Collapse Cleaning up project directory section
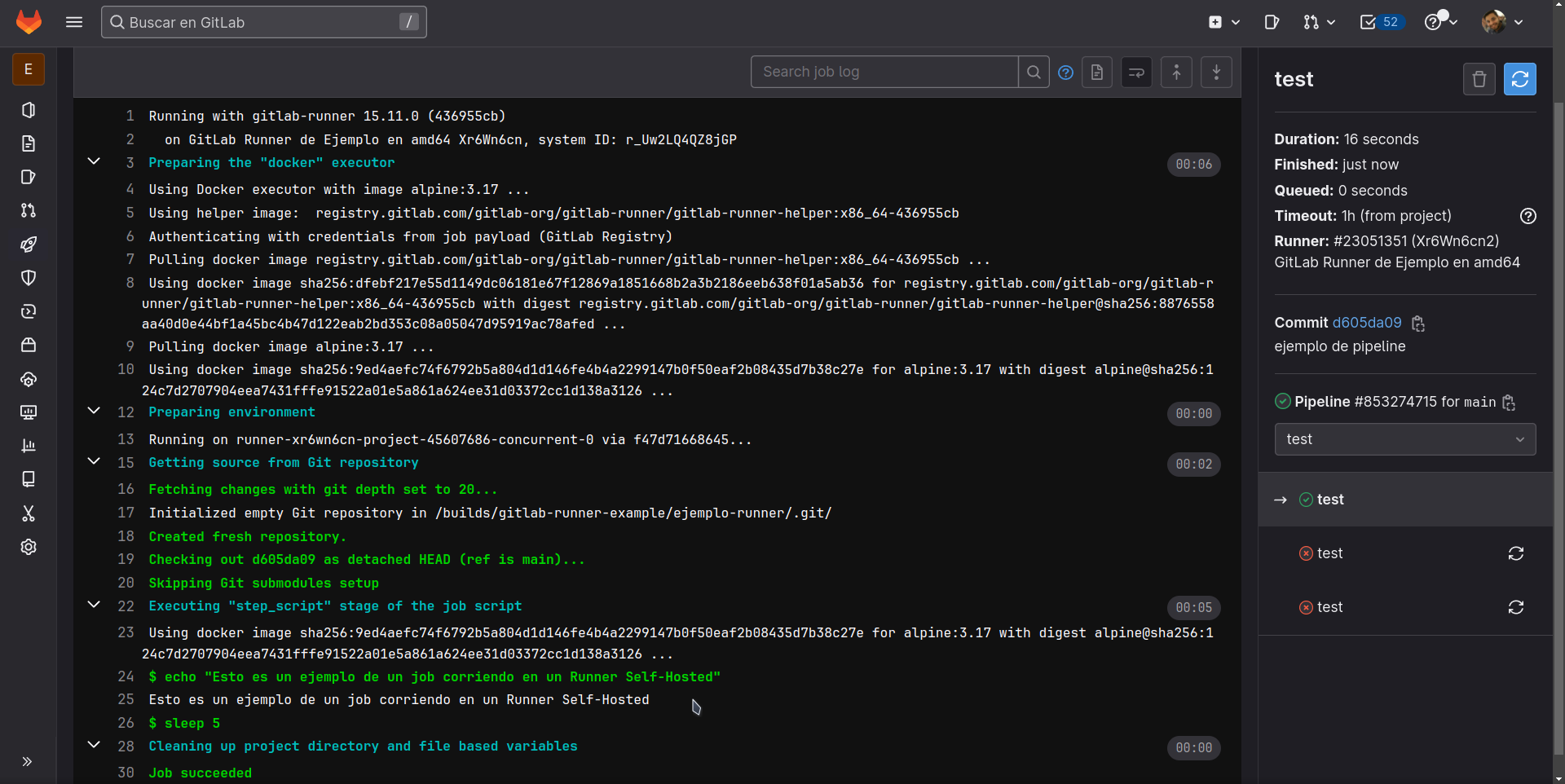This screenshot has width=1565, height=784. 94,745
